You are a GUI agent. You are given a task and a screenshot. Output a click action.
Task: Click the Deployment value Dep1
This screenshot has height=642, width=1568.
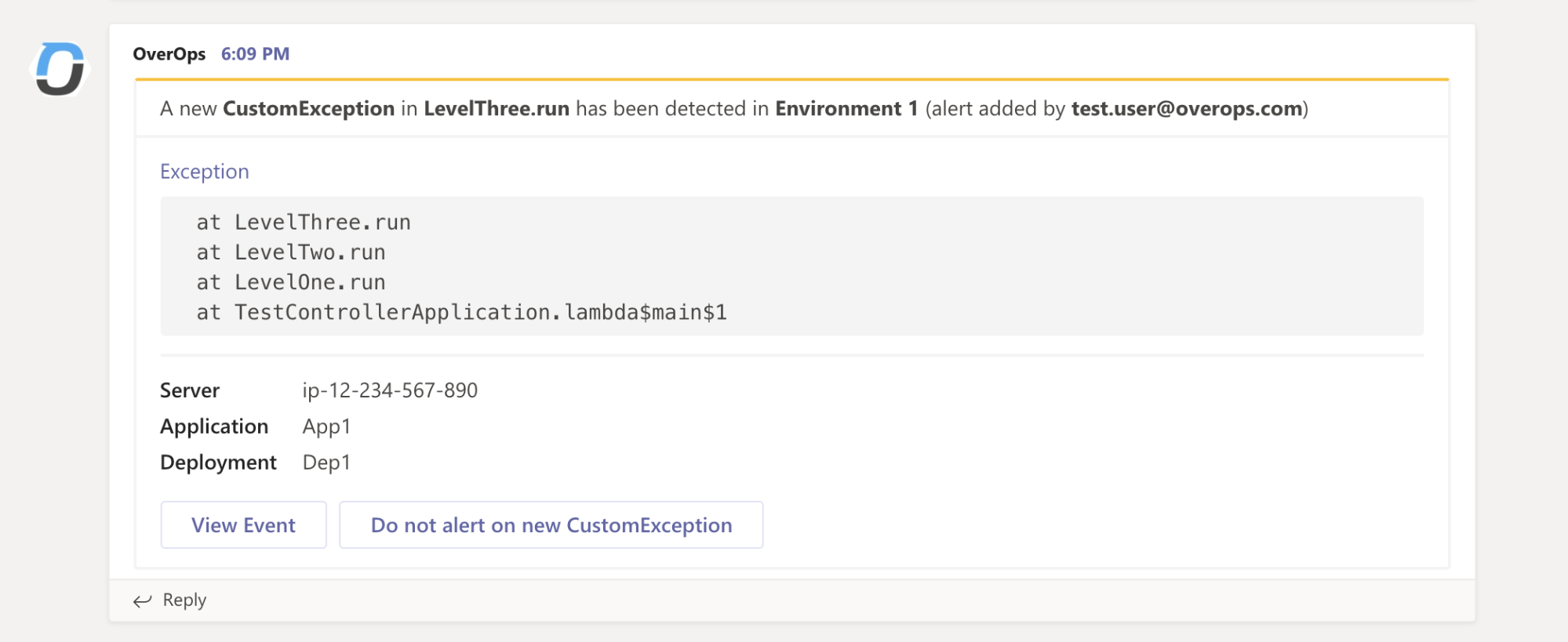(x=326, y=462)
